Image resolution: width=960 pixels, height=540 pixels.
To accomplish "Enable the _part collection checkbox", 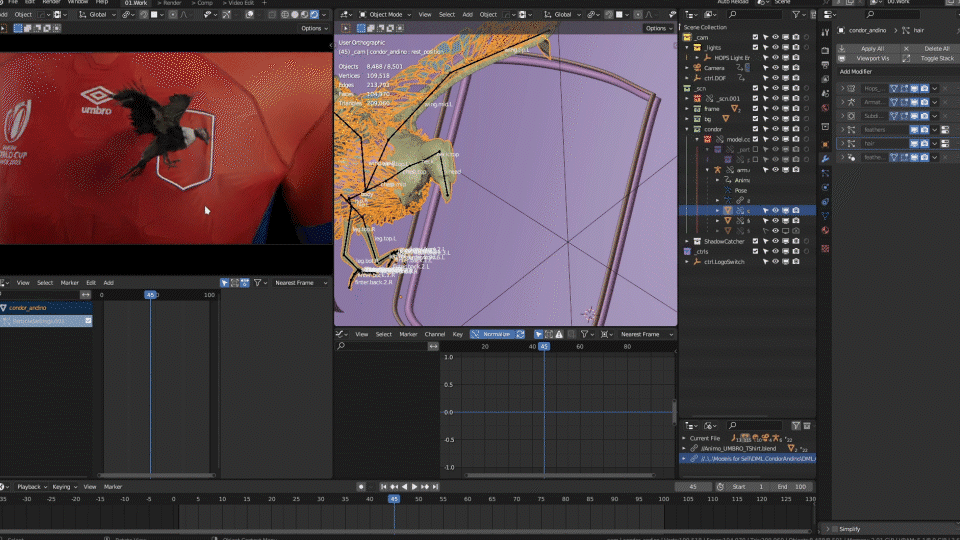I will coord(755,149).
